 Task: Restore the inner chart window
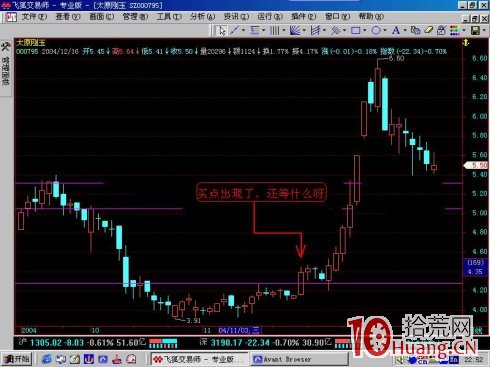[x=475, y=19]
